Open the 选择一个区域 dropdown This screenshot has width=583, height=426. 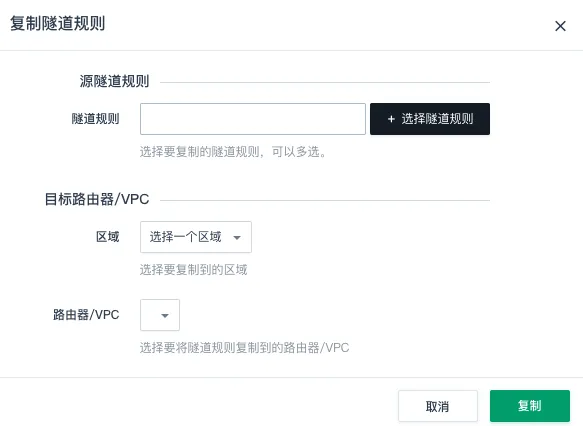coord(196,237)
